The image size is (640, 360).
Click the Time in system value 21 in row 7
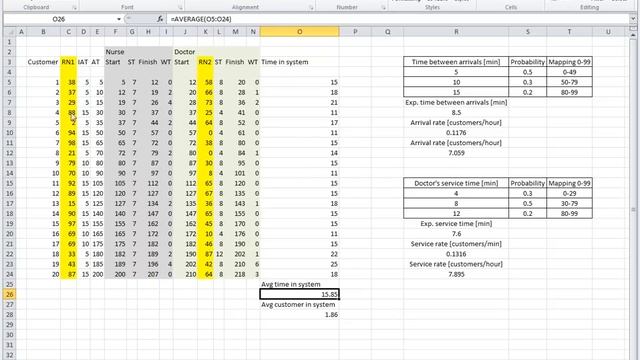(300, 102)
